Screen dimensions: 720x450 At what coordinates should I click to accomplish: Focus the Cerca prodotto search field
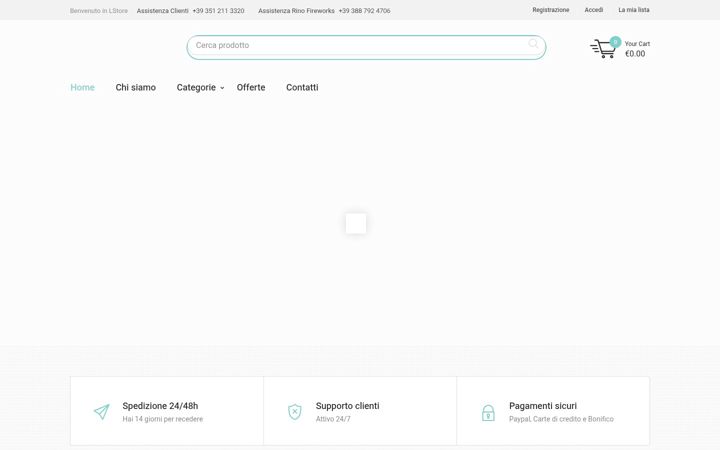366,47
